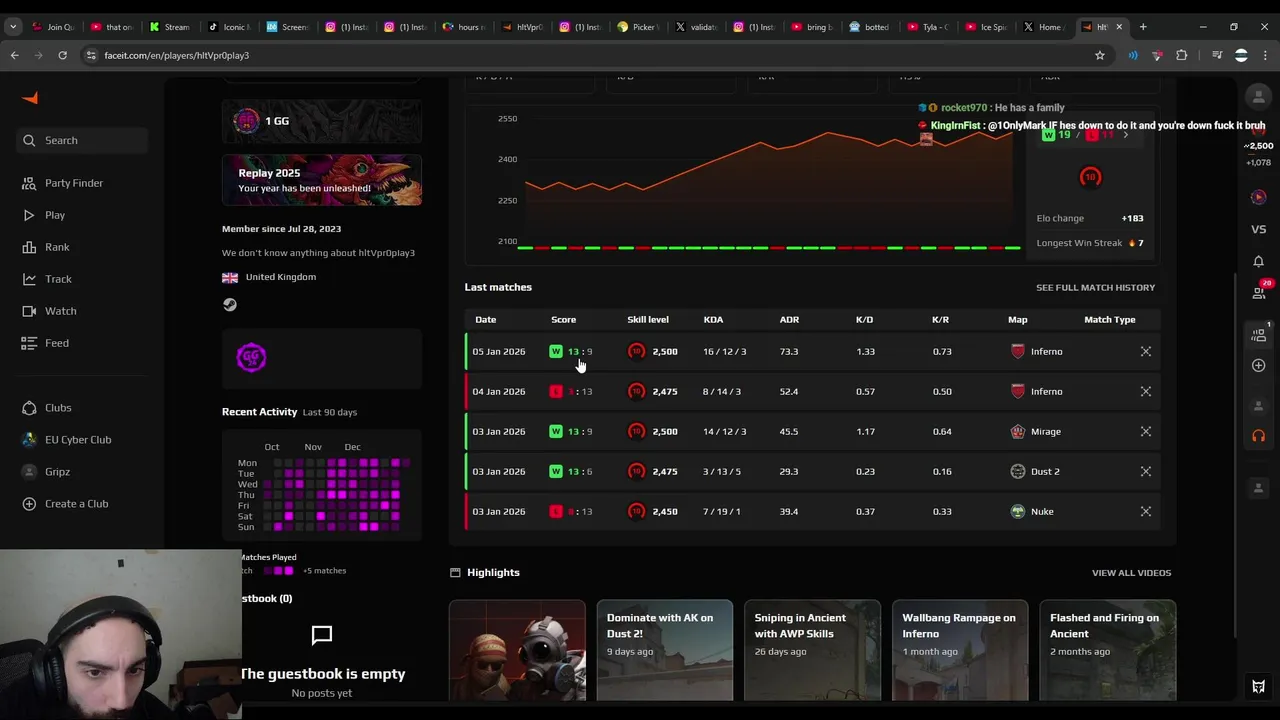Open the Gripz club entry
Image resolution: width=1280 pixels, height=720 pixels.
[45, 472]
